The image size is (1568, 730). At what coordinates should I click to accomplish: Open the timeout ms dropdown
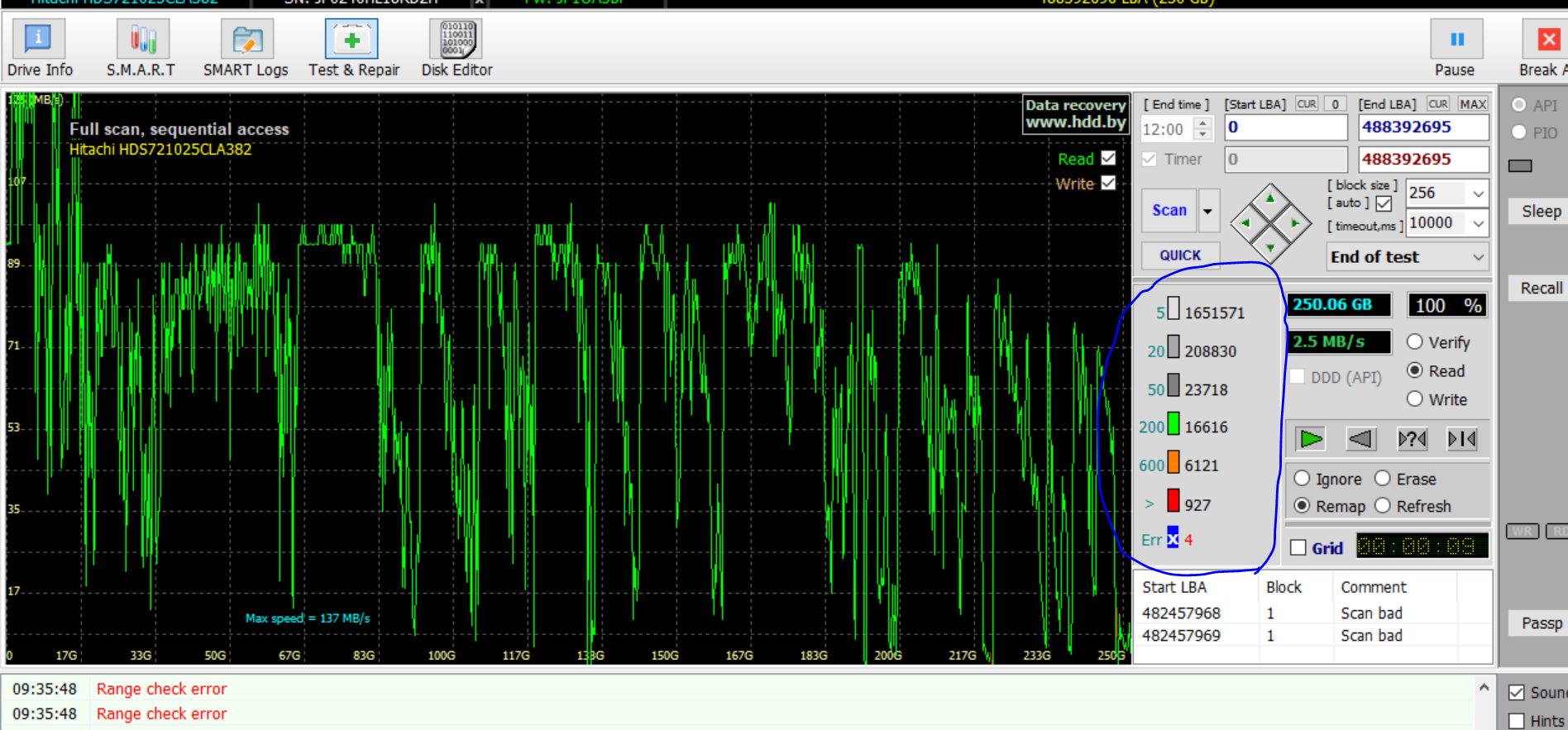pyautogui.click(x=1478, y=223)
